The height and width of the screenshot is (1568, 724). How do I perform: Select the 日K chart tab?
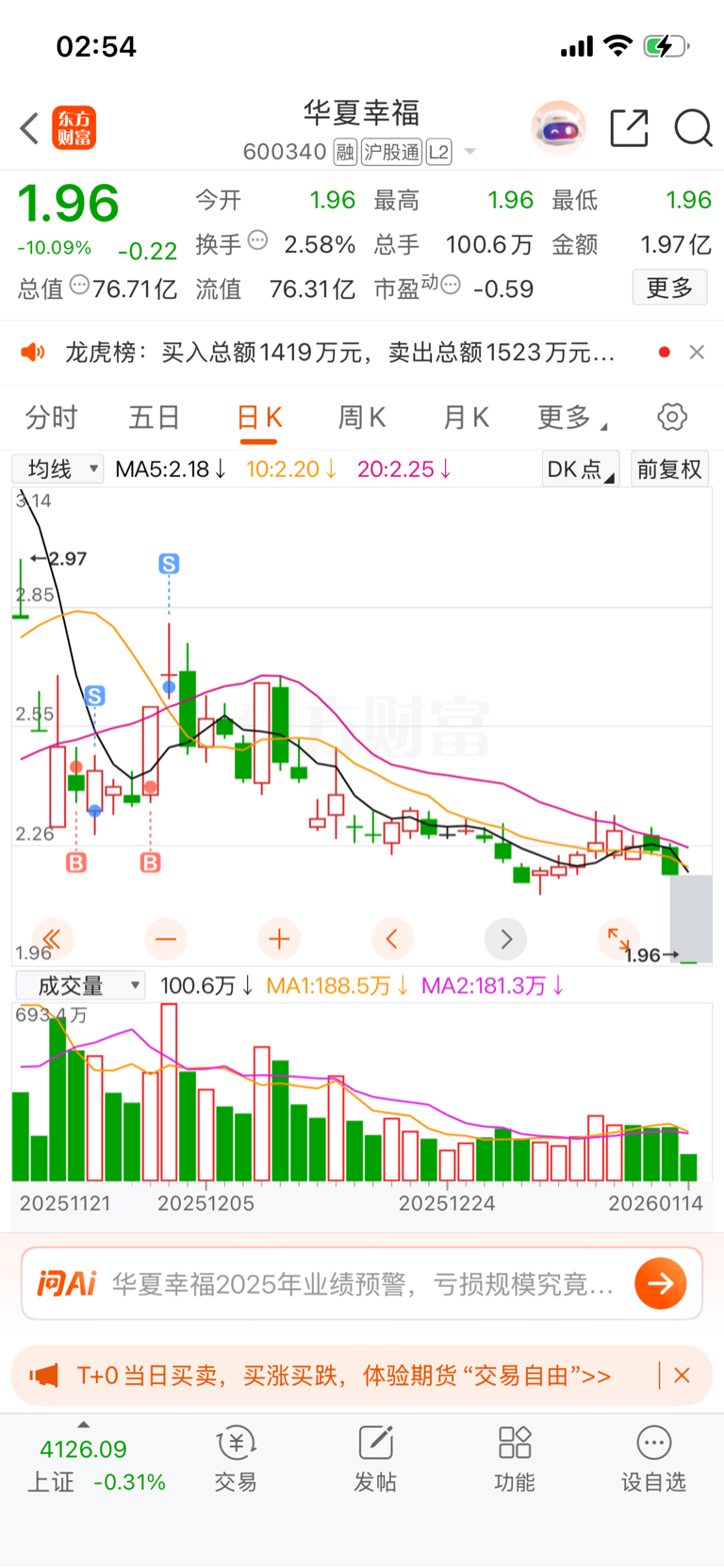[259, 417]
